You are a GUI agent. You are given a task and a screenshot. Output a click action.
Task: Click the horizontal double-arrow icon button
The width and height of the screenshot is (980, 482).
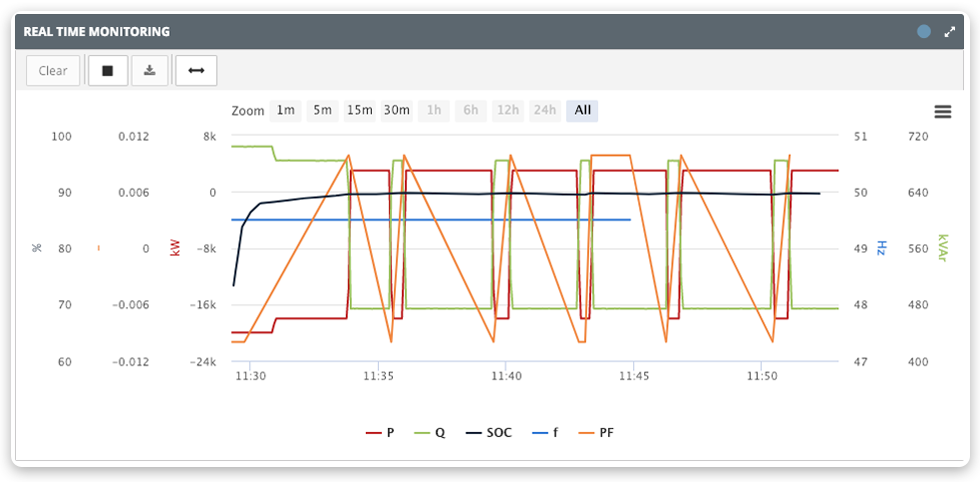196,71
